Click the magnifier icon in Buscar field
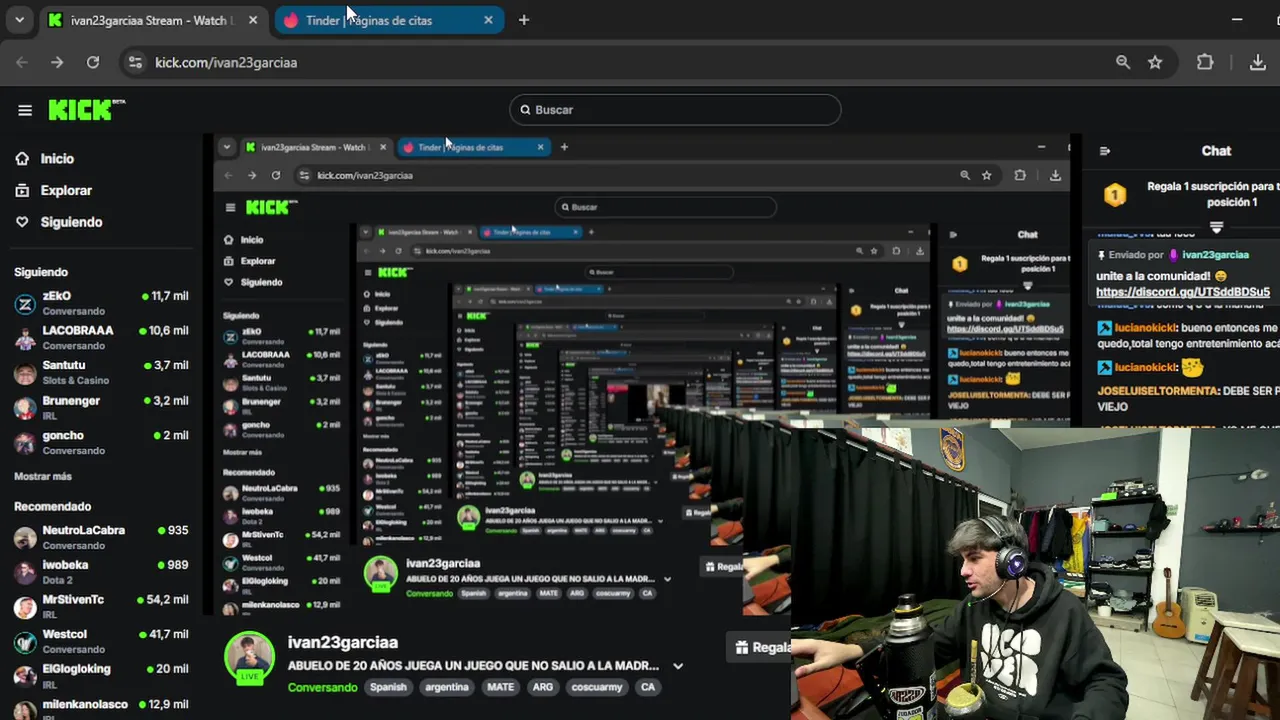 coord(525,110)
